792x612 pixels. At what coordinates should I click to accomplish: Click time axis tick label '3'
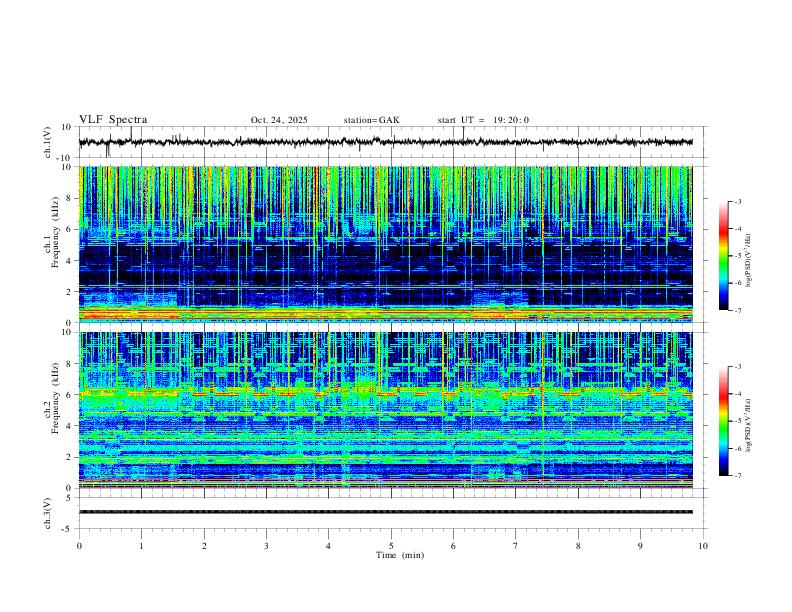(266, 546)
